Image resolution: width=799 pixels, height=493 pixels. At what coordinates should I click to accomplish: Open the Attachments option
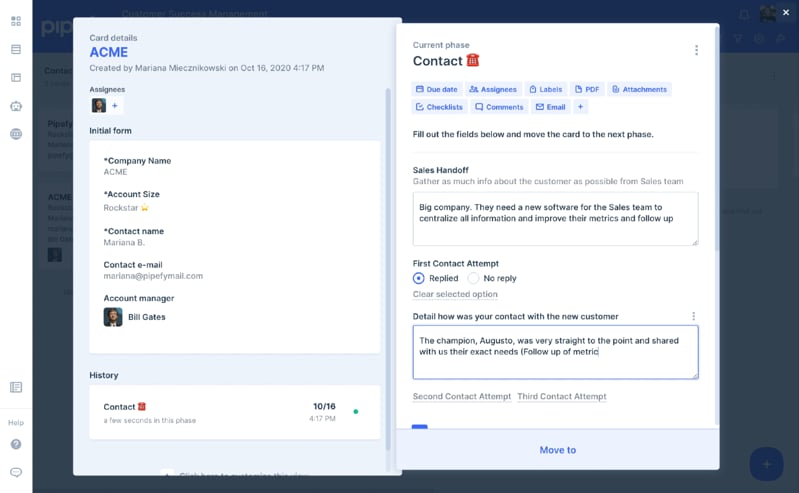tap(639, 89)
